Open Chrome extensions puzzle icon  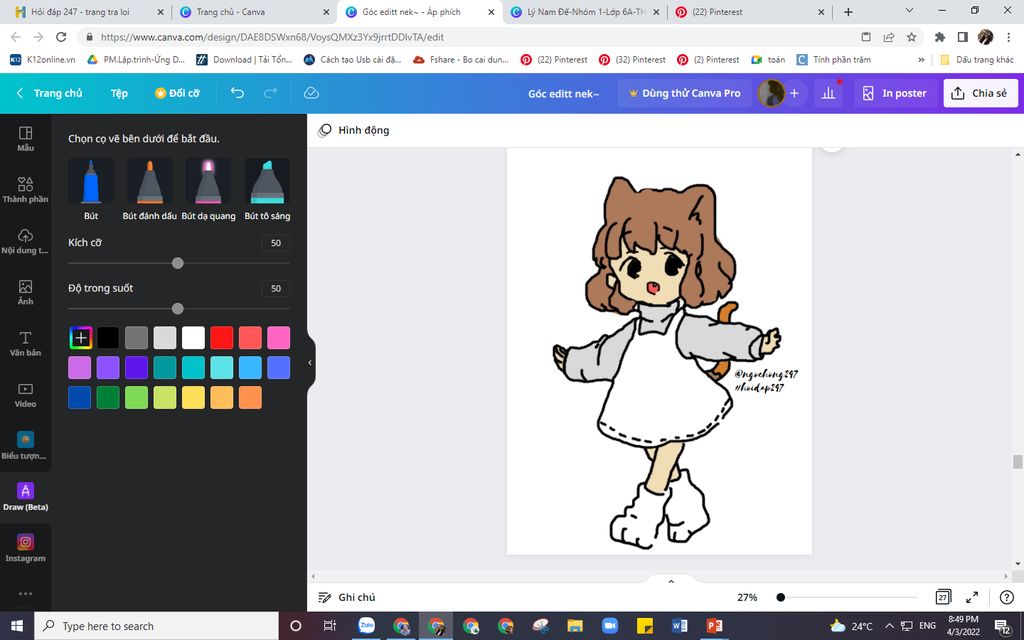coord(940,37)
